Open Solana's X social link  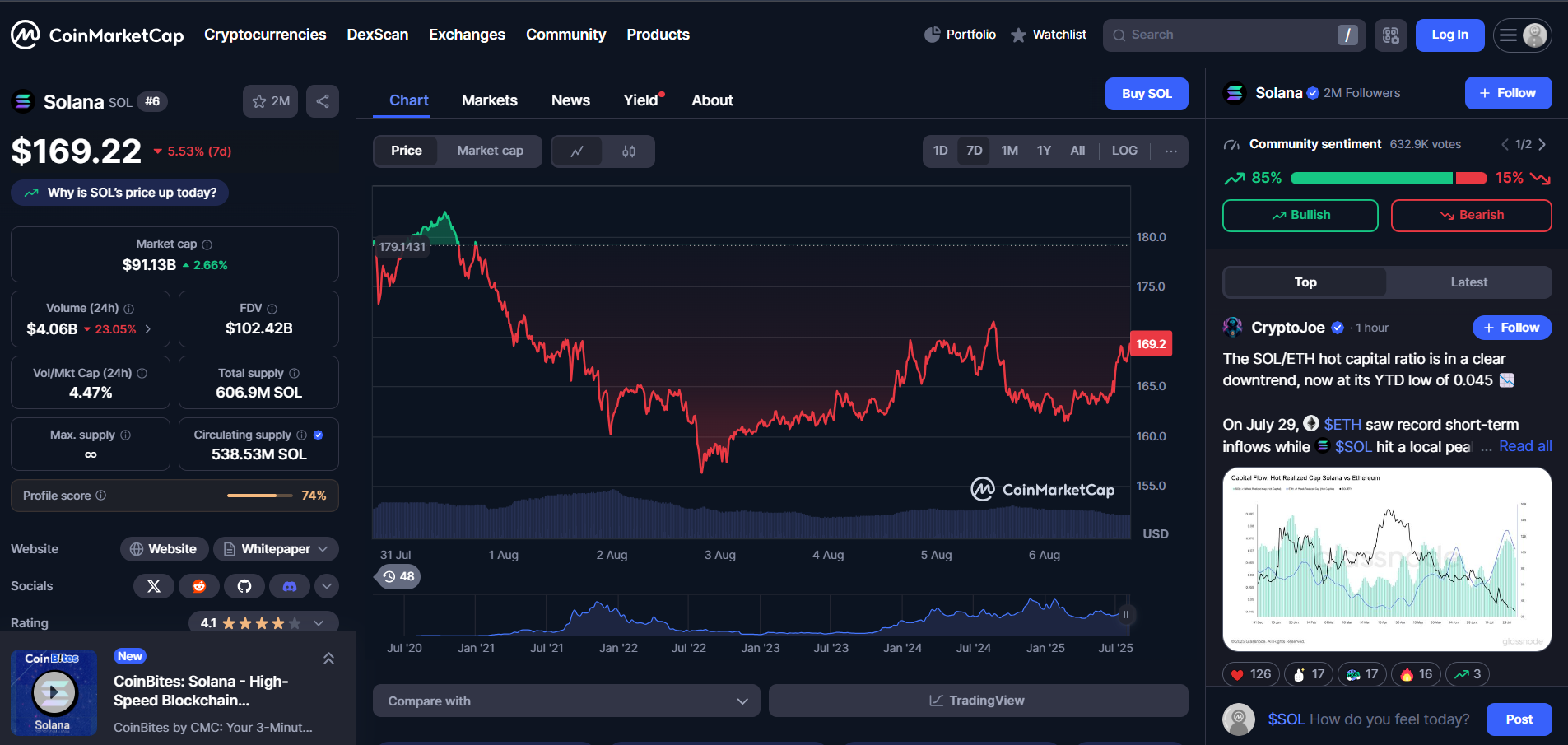coord(154,586)
